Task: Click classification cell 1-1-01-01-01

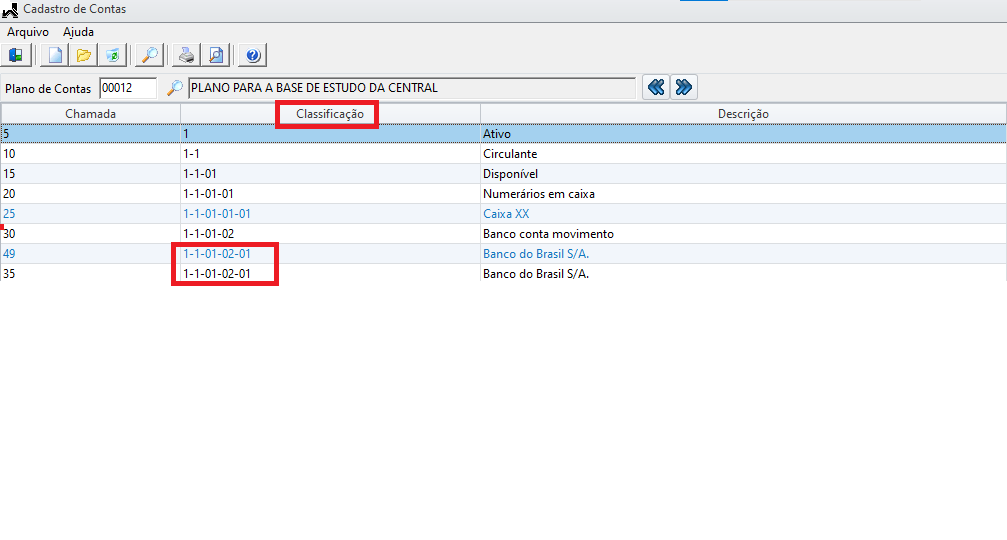Action: click(x=330, y=213)
